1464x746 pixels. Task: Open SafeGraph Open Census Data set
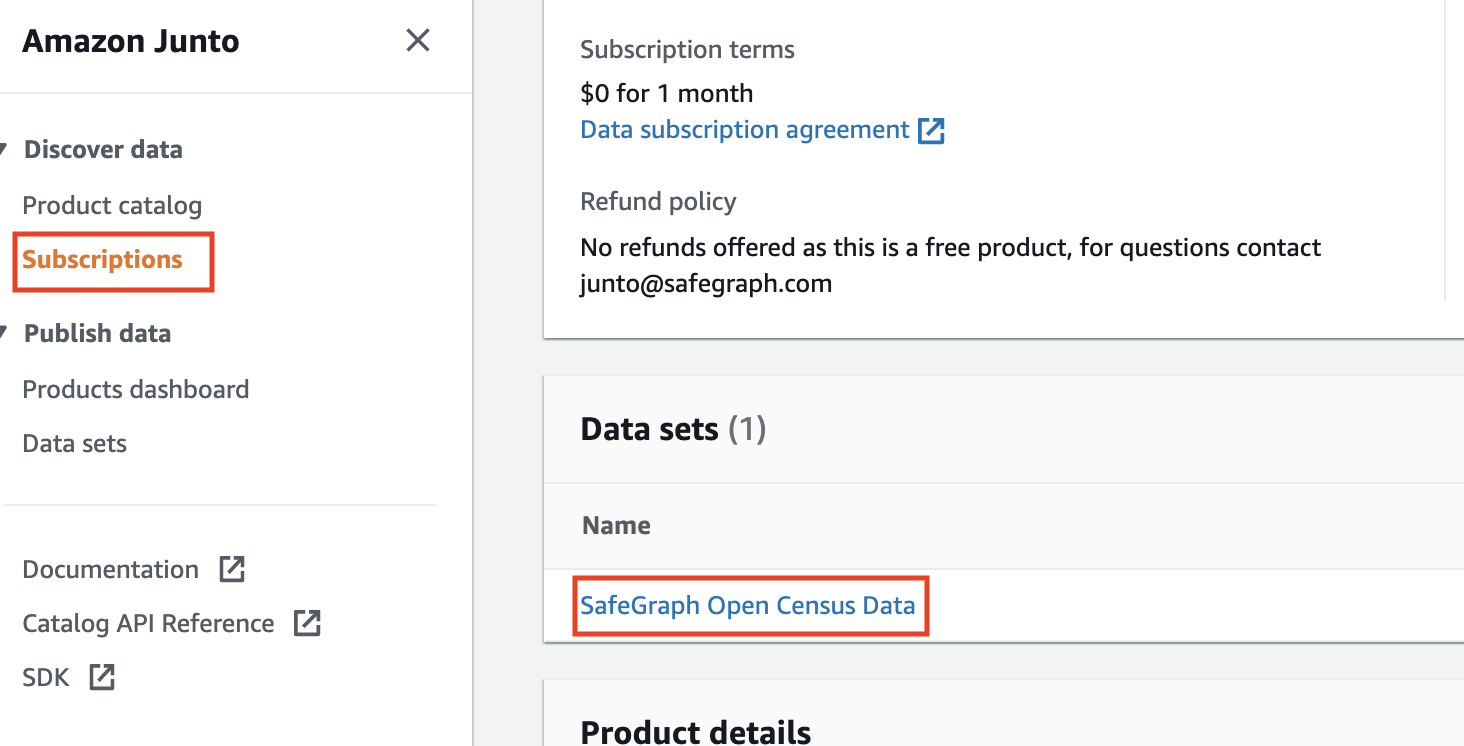click(747, 605)
